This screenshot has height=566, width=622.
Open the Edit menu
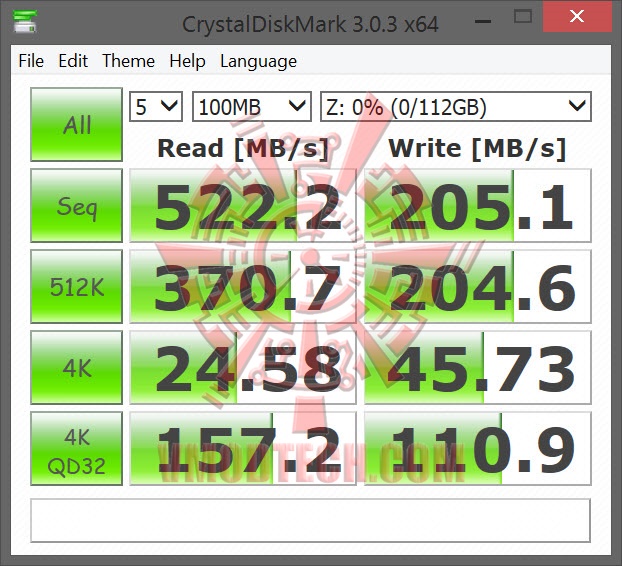pyautogui.click(x=73, y=61)
